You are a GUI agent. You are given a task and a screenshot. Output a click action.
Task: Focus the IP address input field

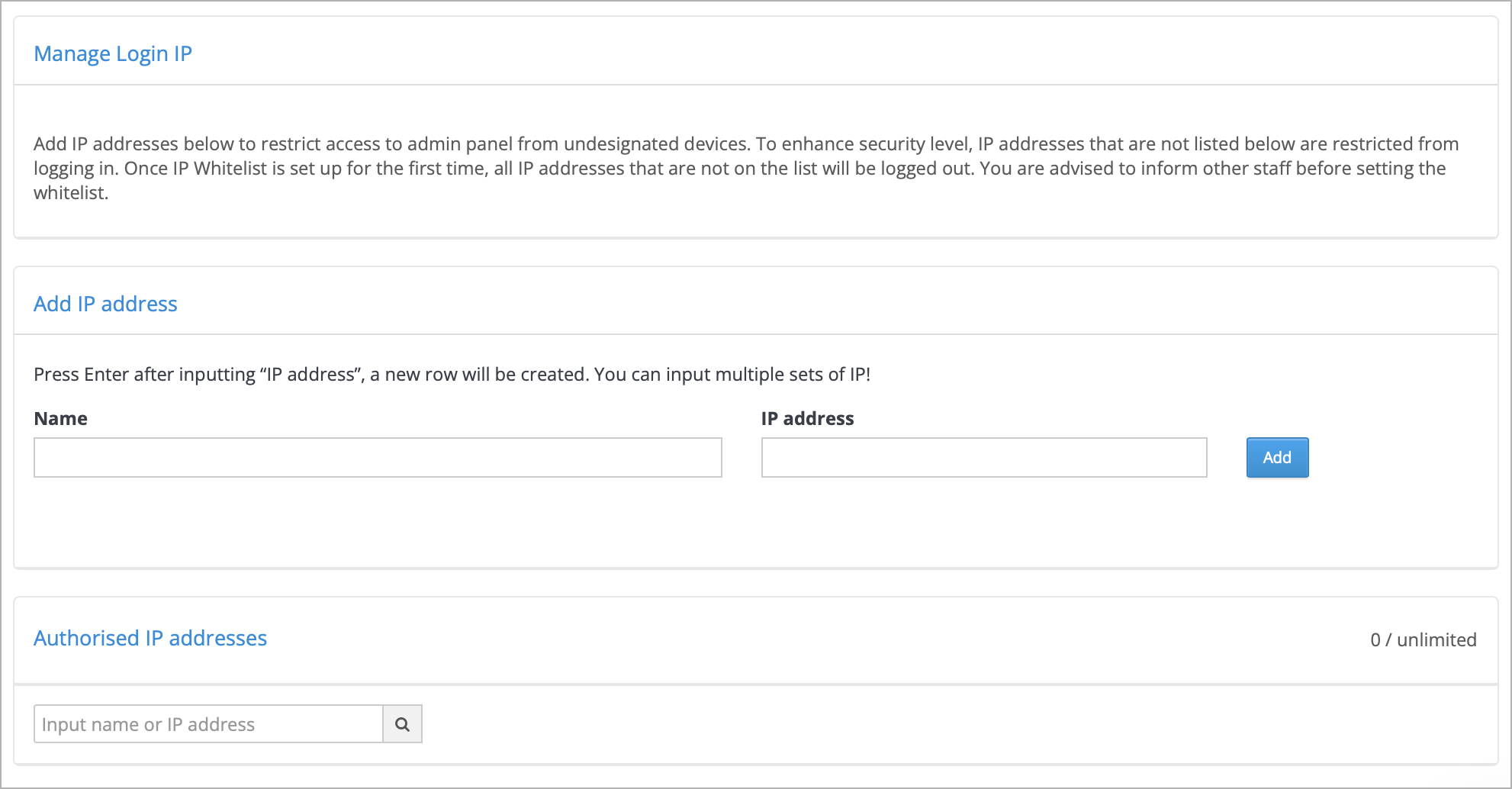click(984, 458)
